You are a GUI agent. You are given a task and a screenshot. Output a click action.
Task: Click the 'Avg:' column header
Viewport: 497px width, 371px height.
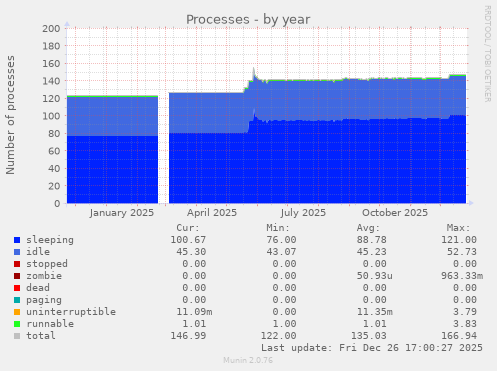(368, 228)
